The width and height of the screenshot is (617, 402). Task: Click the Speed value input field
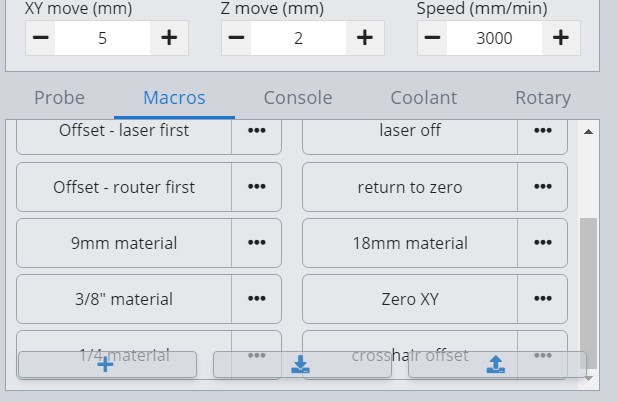(494, 38)
